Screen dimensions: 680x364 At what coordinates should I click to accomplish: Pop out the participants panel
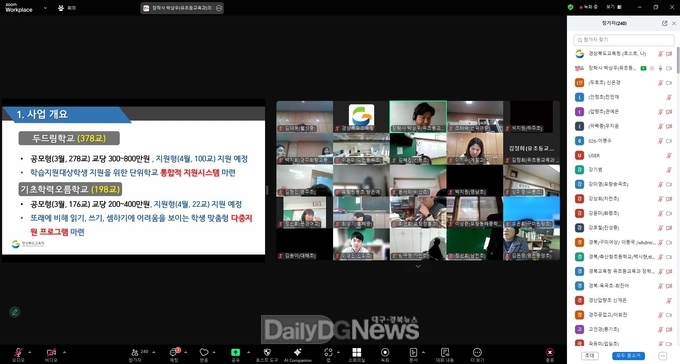664,23
